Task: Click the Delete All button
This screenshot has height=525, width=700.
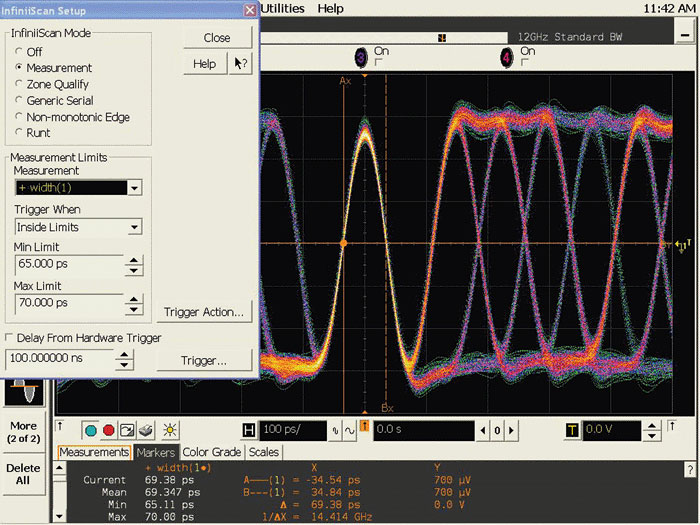Action: 24,474
